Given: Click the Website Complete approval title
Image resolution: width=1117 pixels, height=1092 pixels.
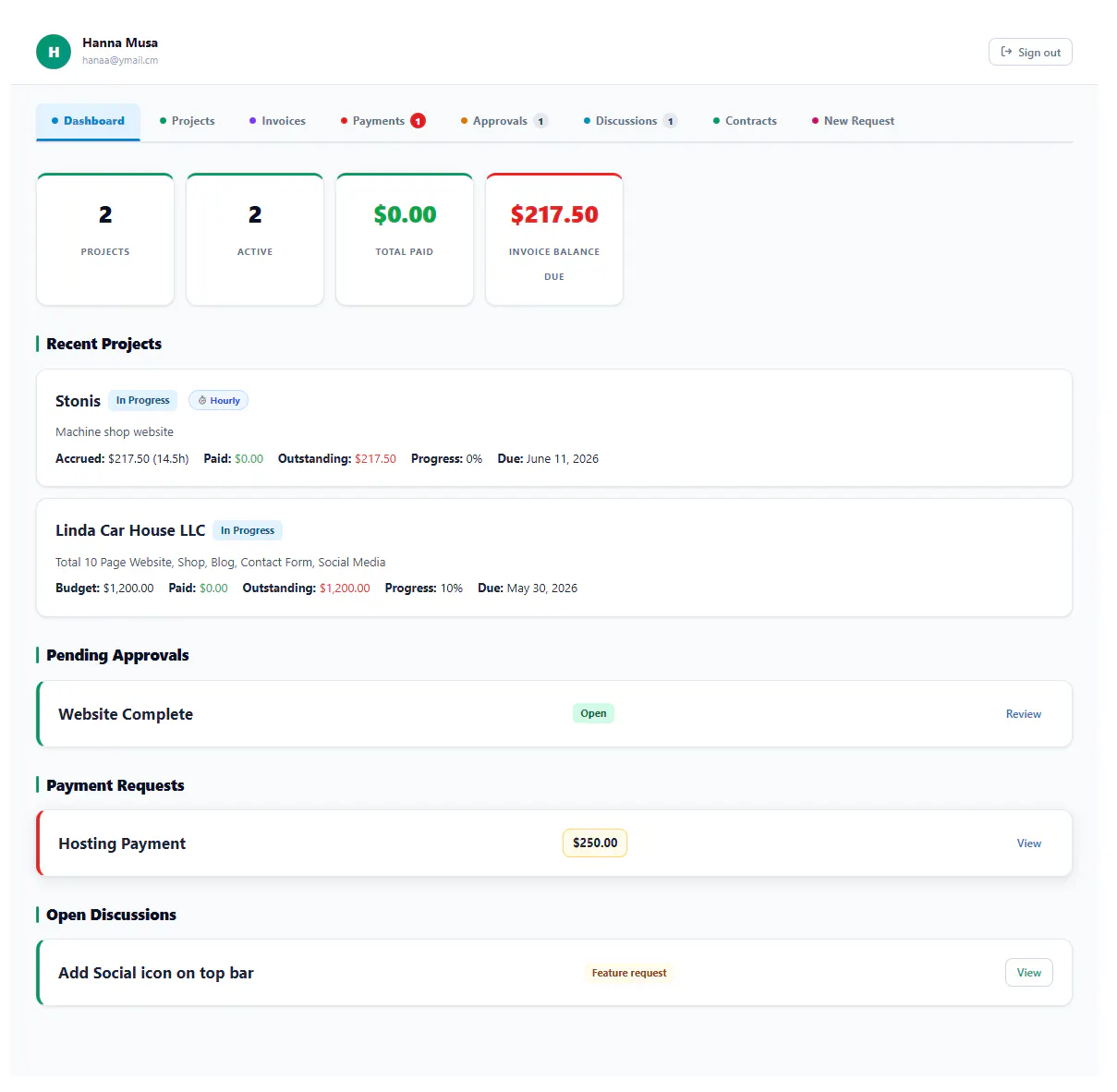Looking at the screenshot, I should coord(126,714).
